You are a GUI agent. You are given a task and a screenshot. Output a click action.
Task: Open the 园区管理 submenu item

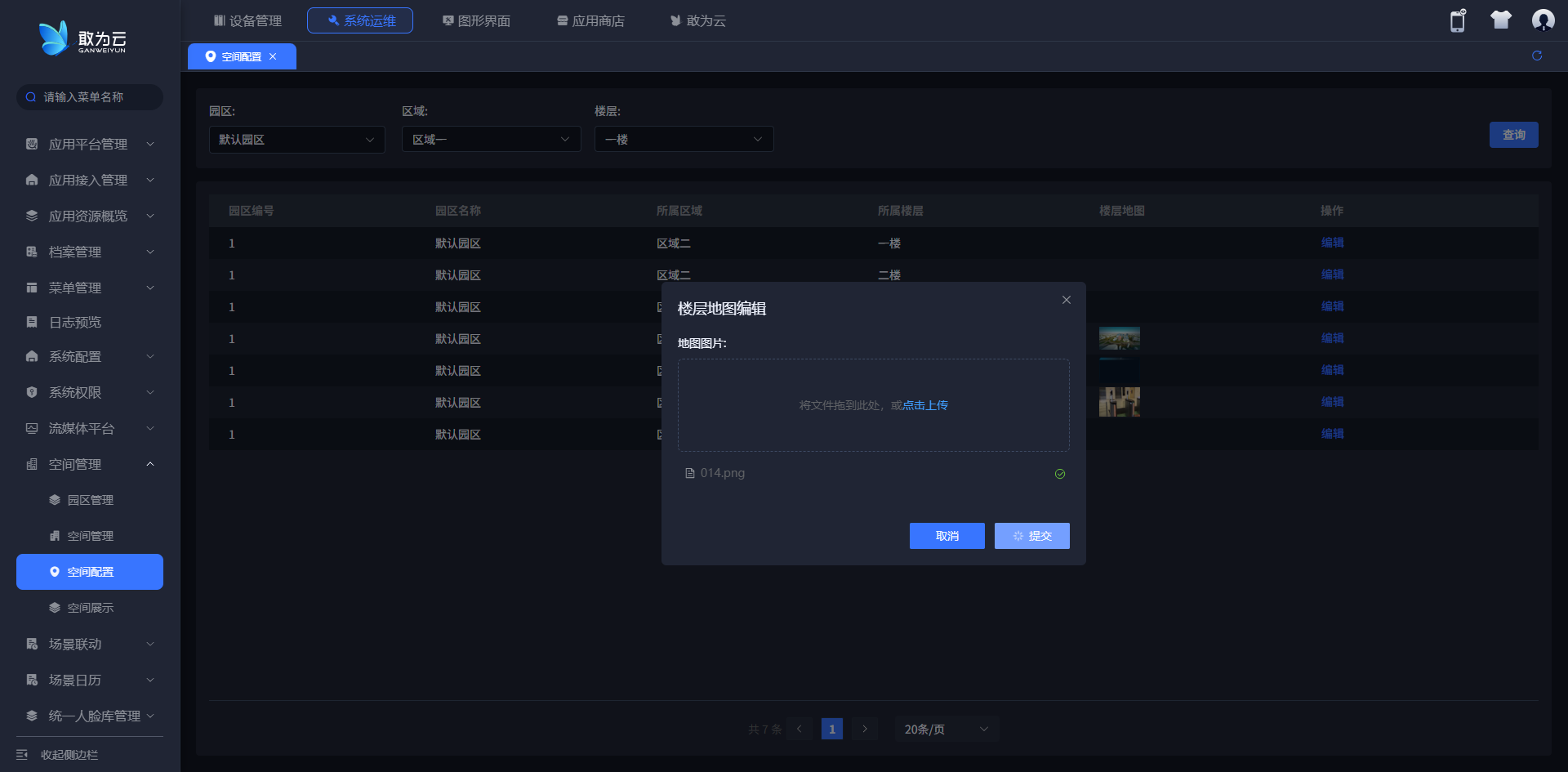click(x=90, y=500)
